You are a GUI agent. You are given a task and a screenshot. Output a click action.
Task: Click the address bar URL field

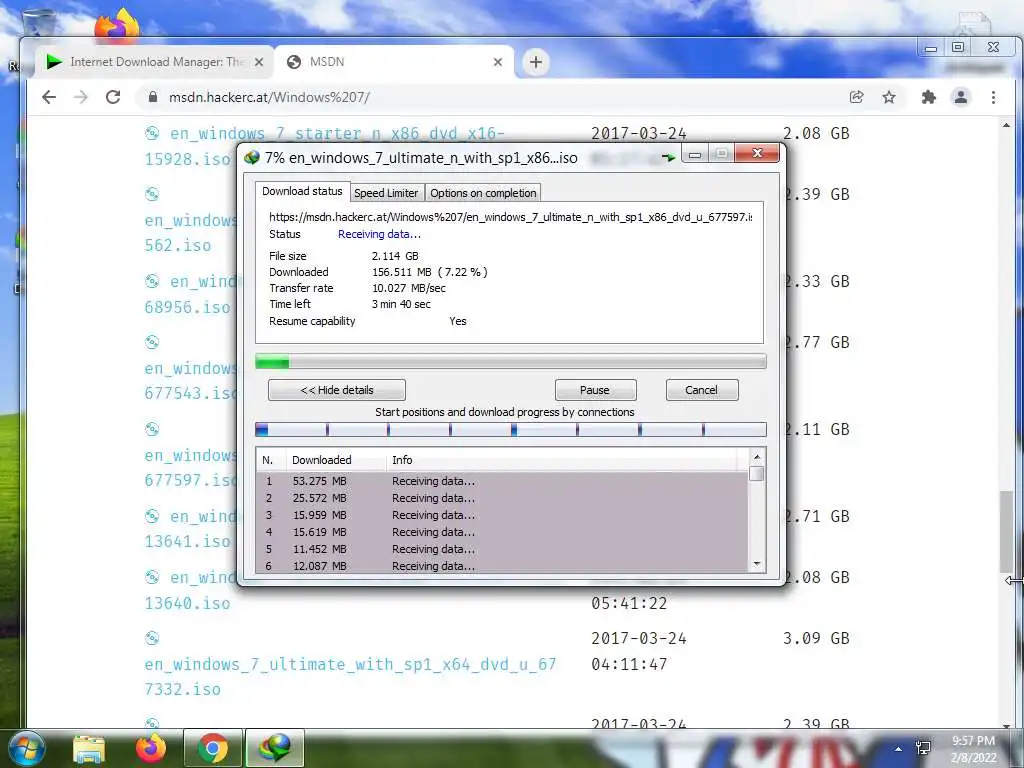[x=490, y=97]
